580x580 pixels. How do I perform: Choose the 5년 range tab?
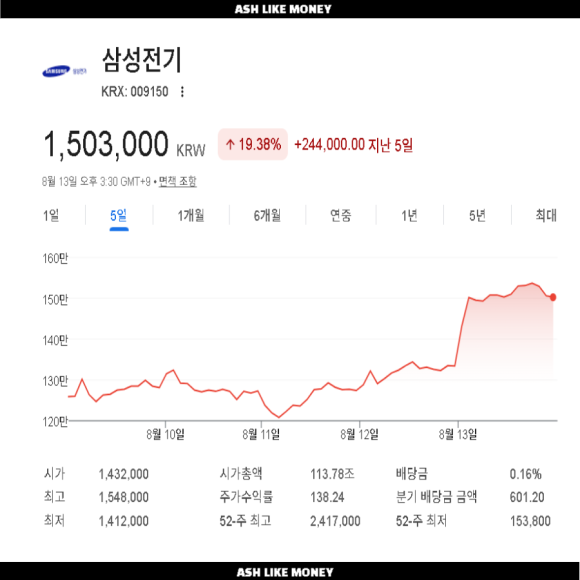[x=477, y=215]
